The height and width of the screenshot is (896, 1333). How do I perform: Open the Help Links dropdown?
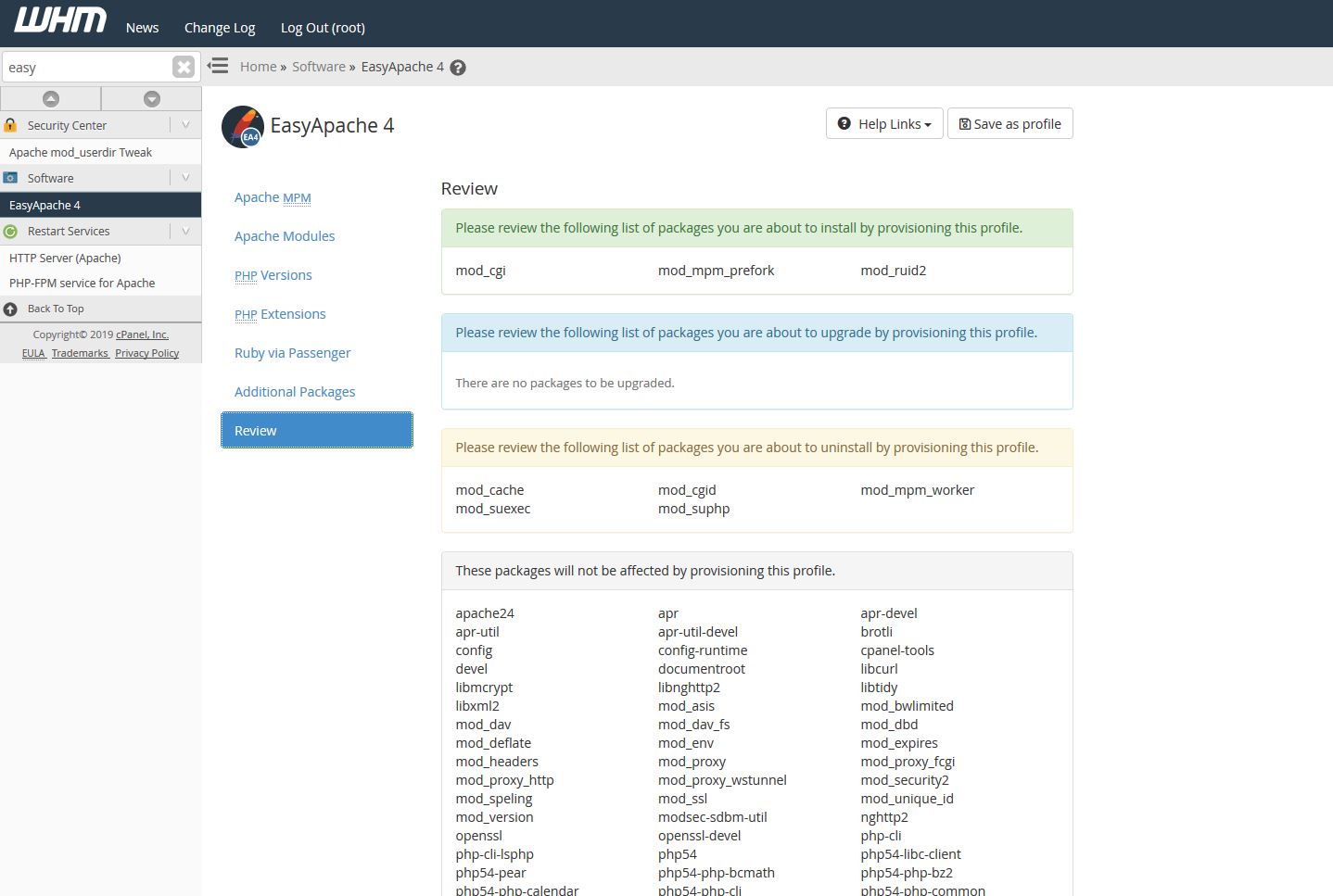[882, 123]
